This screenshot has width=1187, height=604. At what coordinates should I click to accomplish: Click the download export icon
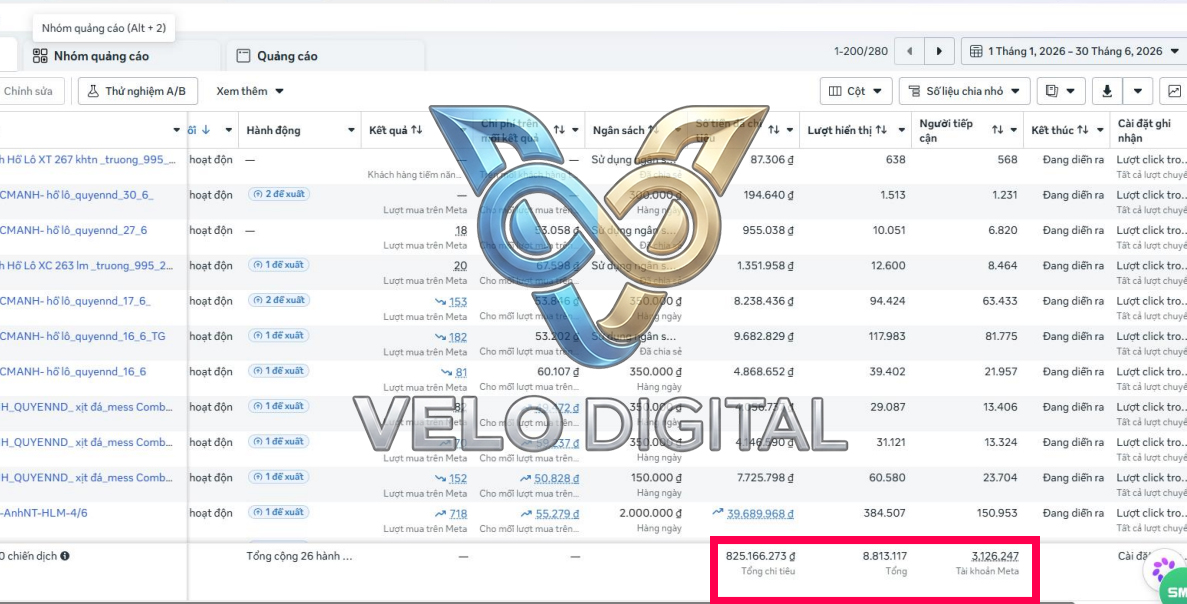pyautogui.click(x=1108, y=91)
